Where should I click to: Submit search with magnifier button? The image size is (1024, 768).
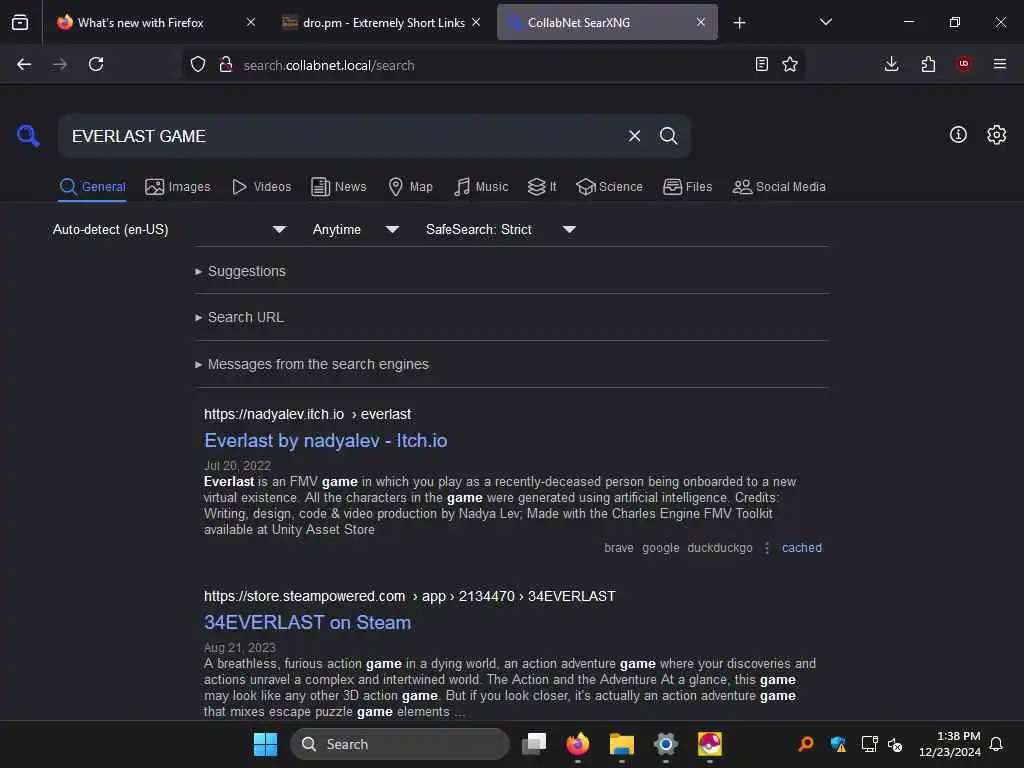tap(668, 136)
